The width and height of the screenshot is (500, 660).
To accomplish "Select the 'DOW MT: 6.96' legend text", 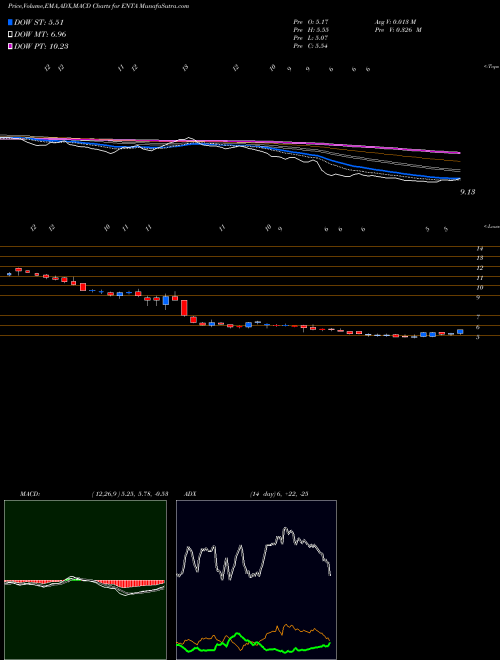I will click(x=40, y=35).
